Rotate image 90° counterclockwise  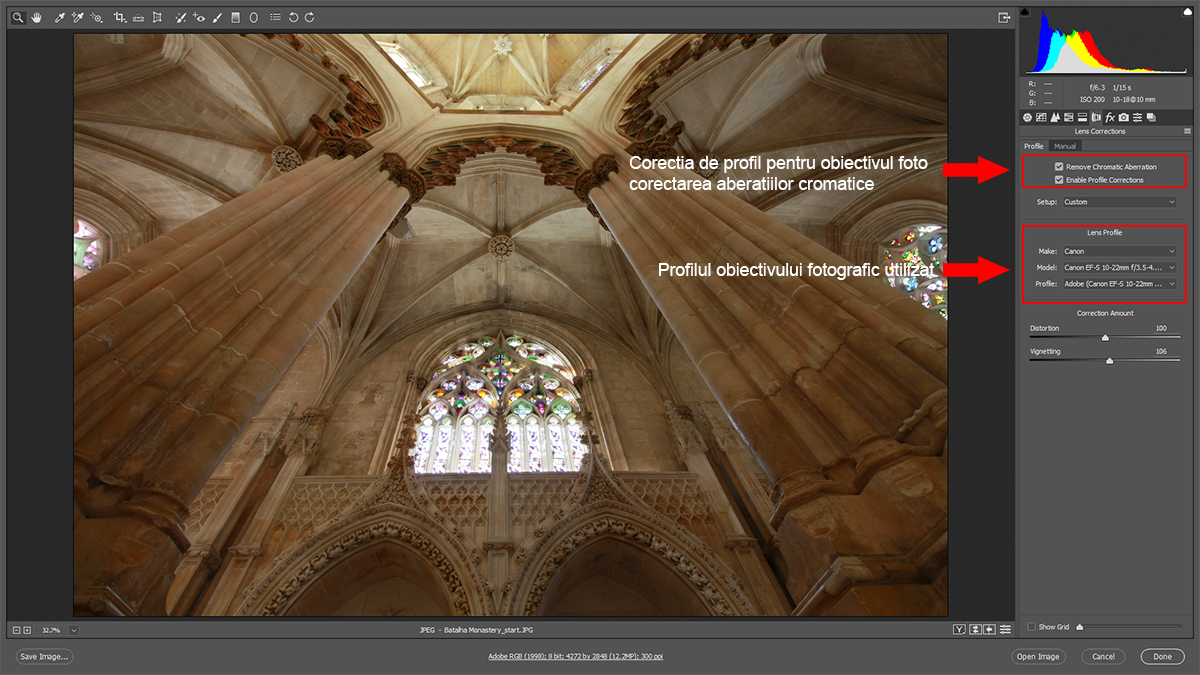click(293, 17)
